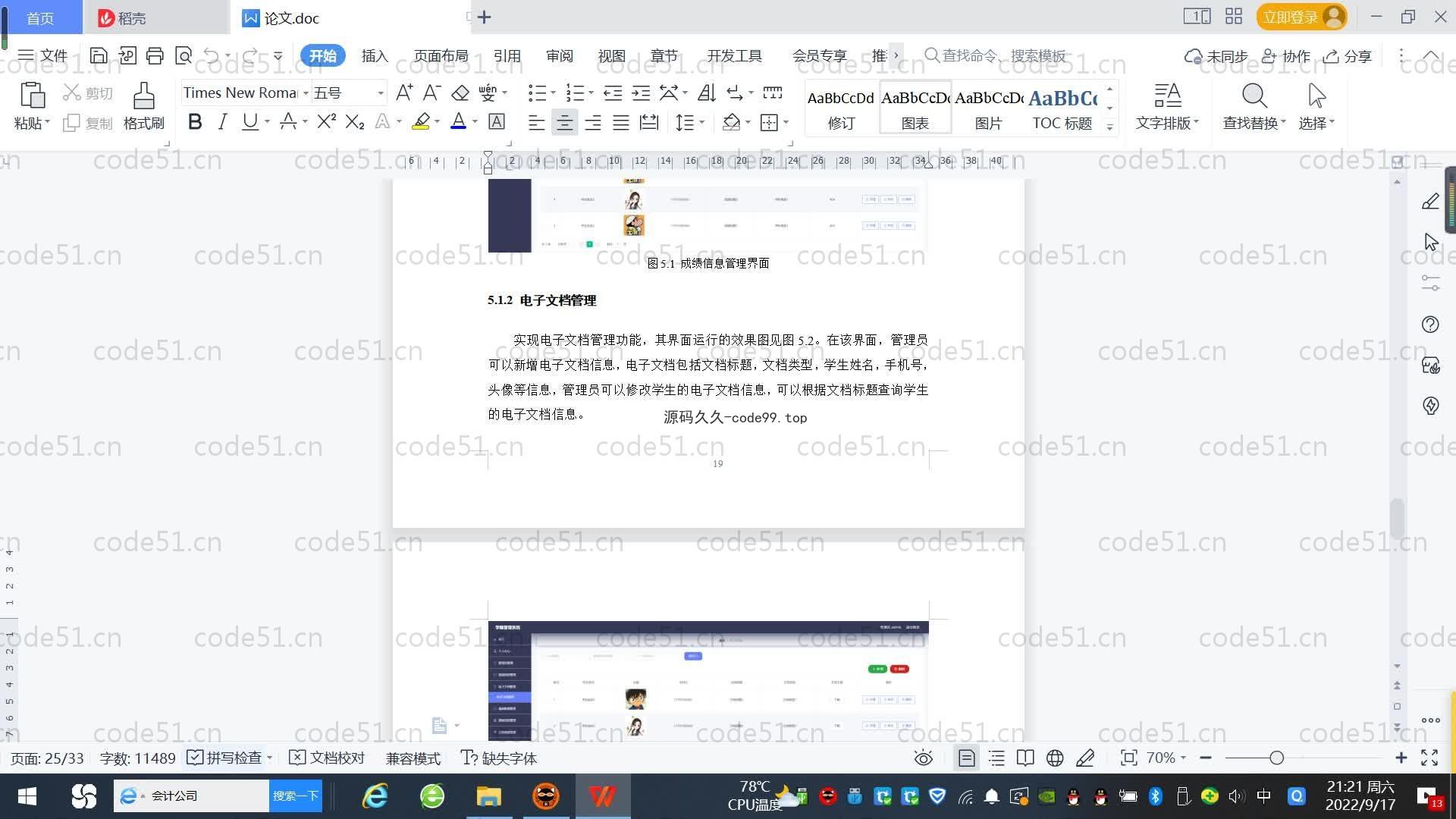Image resolution: width=1456 pixels, height=819 pixels.
Task: Click the Print icon in quick toolbar
Action: pyautogui.click(x=155, y=55)
